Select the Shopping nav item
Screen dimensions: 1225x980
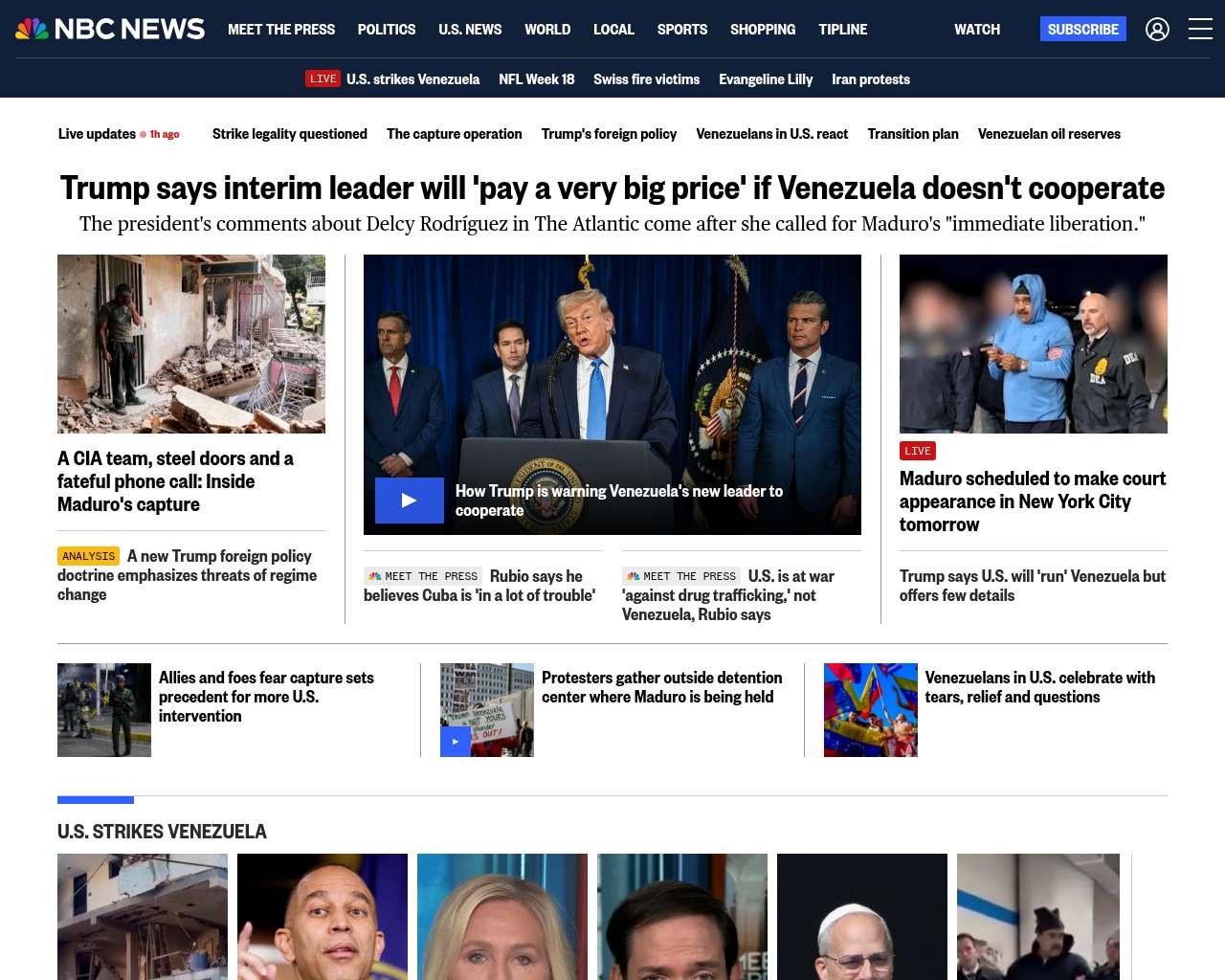763,30
